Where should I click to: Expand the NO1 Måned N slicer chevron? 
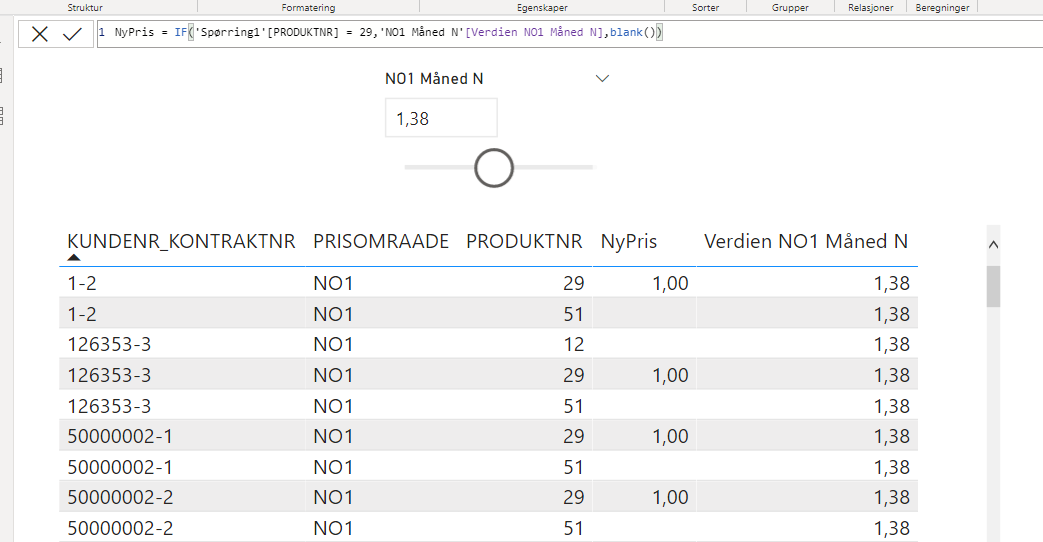point(602,78)
